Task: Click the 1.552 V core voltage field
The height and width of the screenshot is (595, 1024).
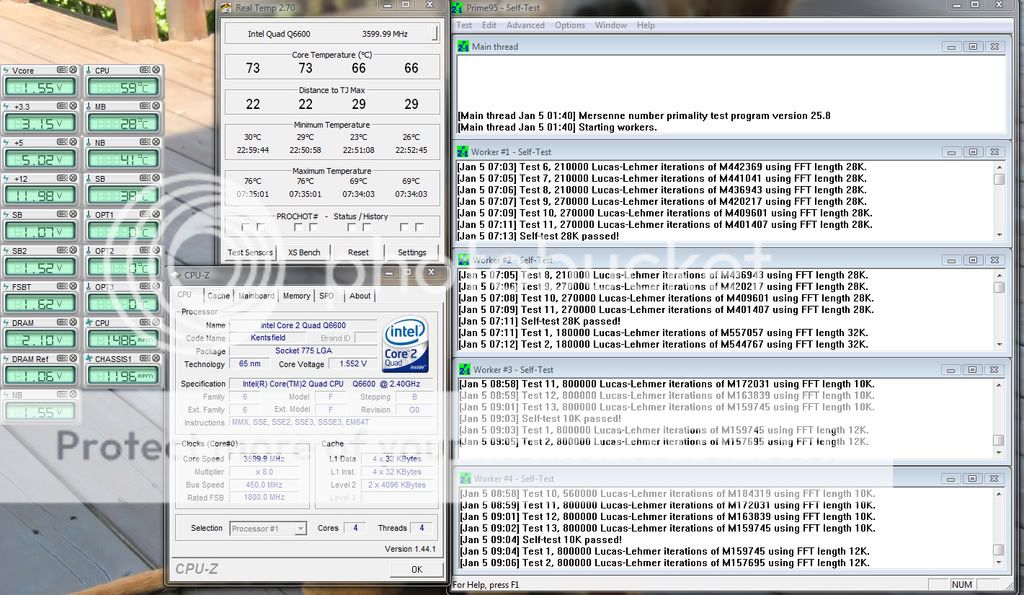Action: click(353, 364)
